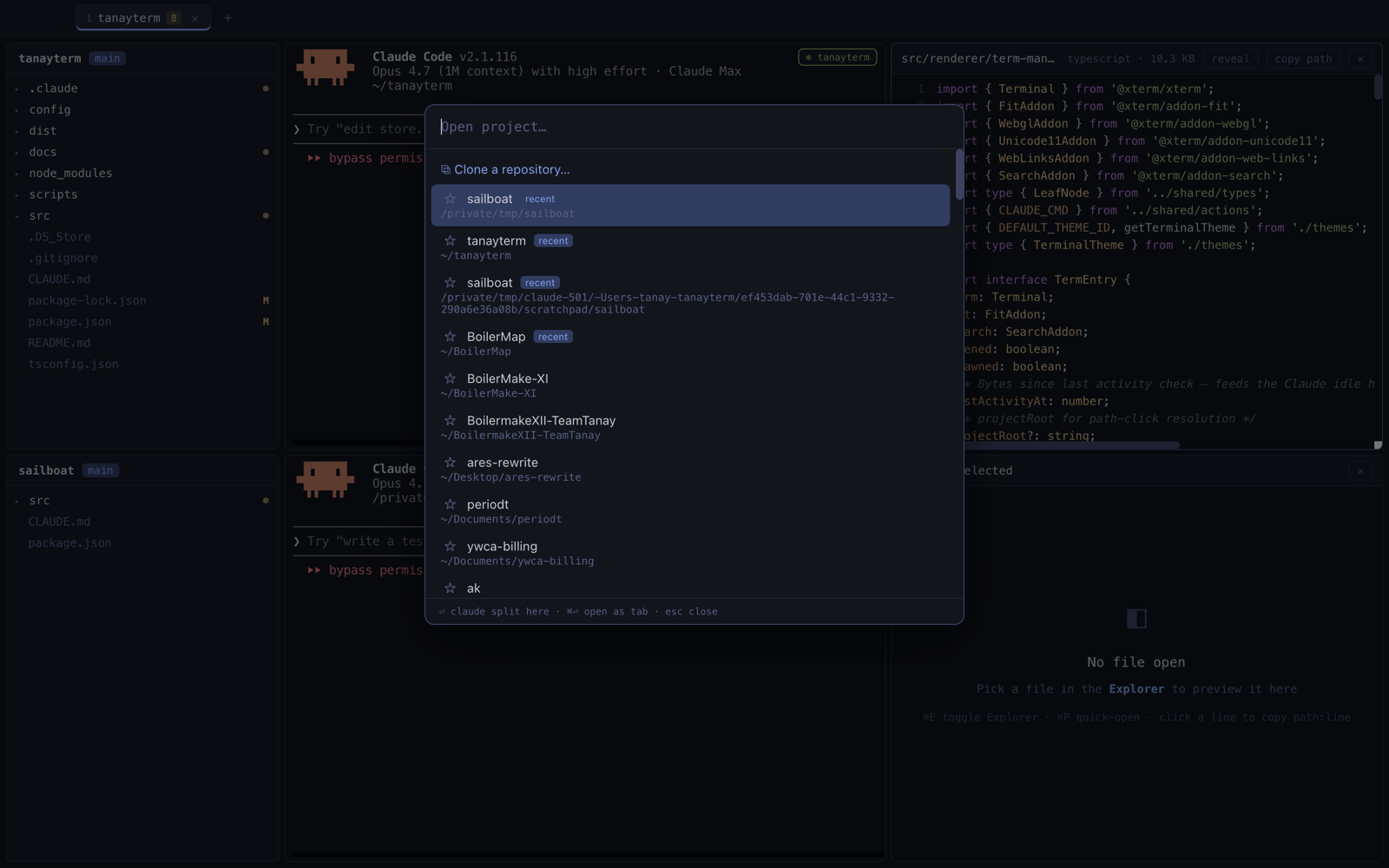Click the Explorer link in empty pane
Viewport: 1389px width, 868px height.
point(1136,689)
